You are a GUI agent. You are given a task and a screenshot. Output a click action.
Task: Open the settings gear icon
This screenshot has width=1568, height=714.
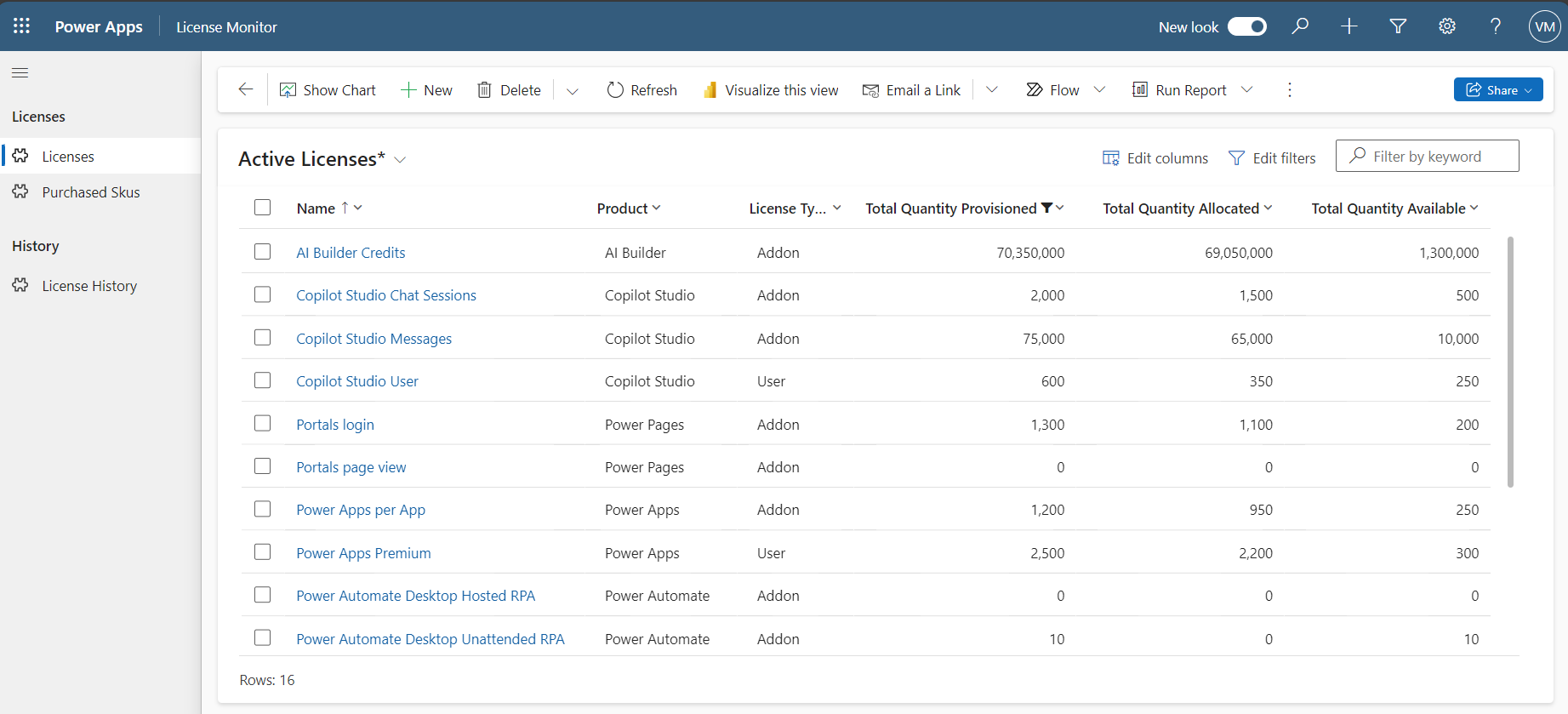[x=1447, y=26]
